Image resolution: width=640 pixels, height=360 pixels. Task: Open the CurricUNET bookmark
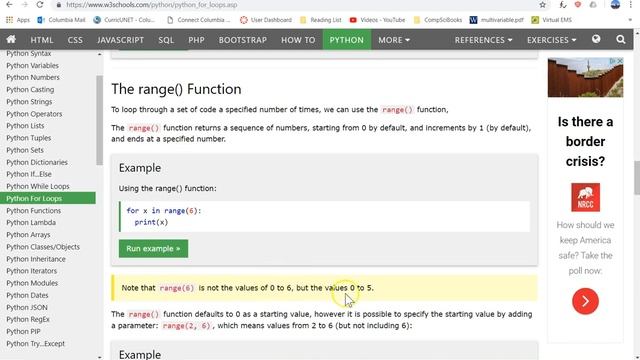click(x=124, y=20)
